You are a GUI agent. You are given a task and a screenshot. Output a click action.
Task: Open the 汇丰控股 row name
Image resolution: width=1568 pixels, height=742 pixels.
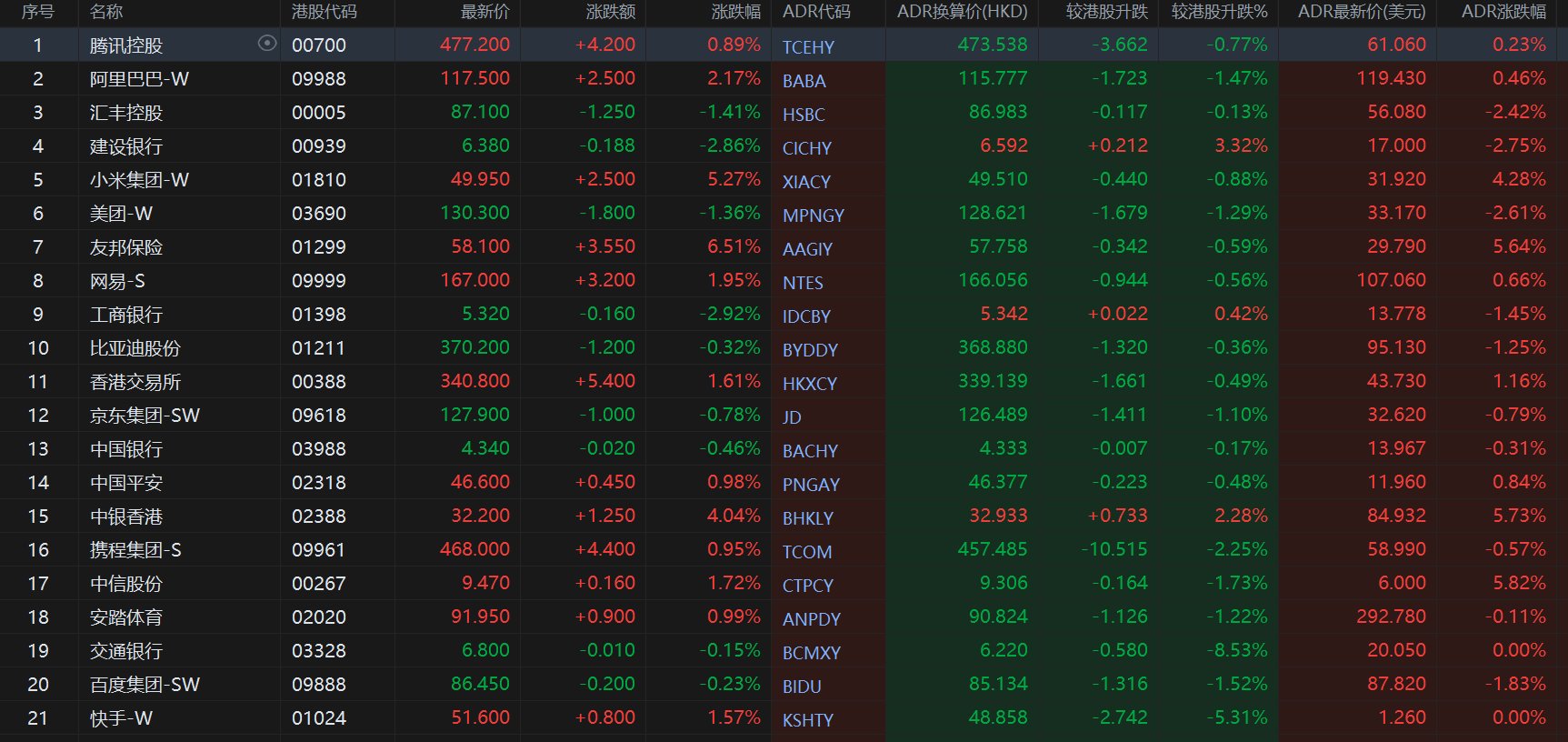coord(126,113)
